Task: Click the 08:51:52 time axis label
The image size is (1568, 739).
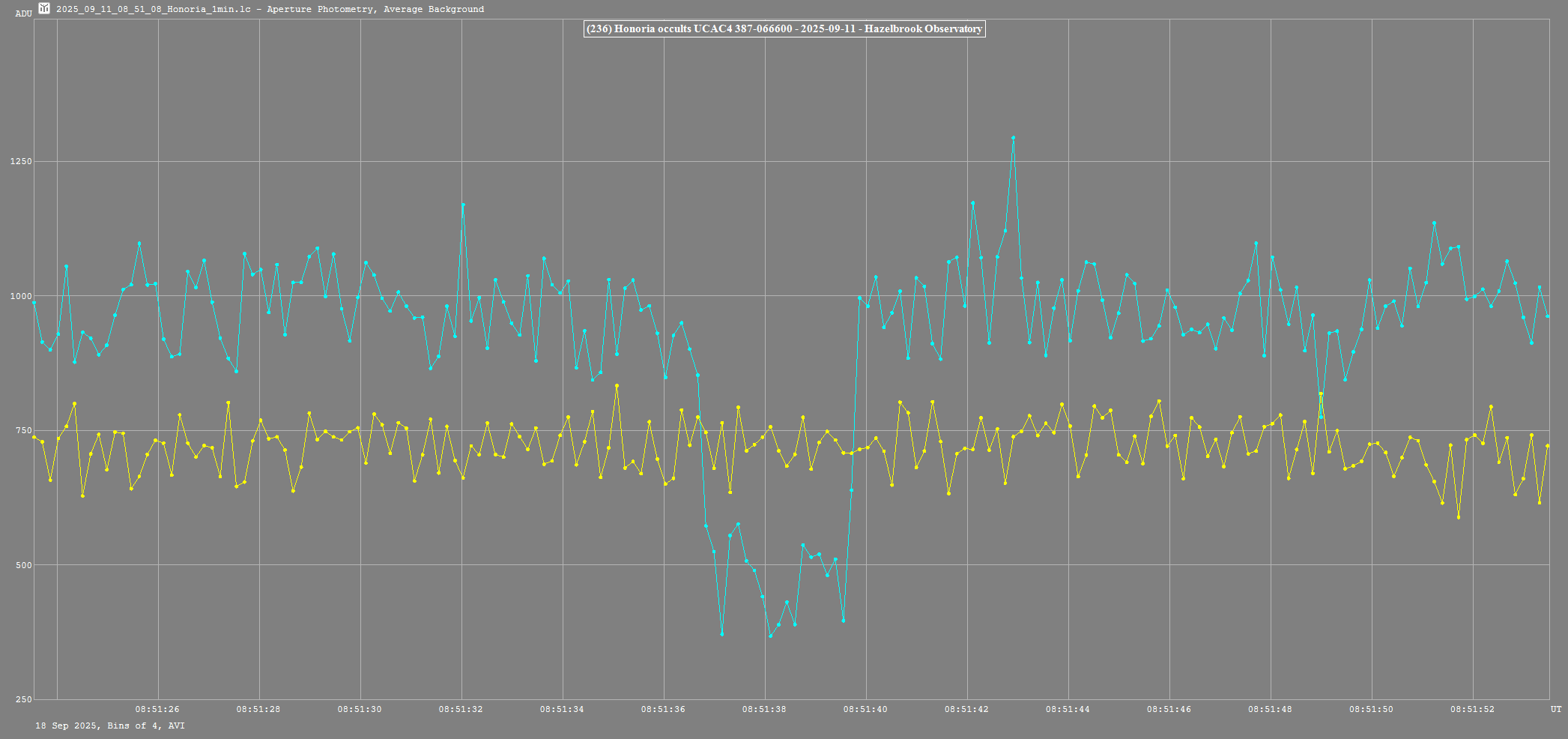Action: tap(1472, 709)
